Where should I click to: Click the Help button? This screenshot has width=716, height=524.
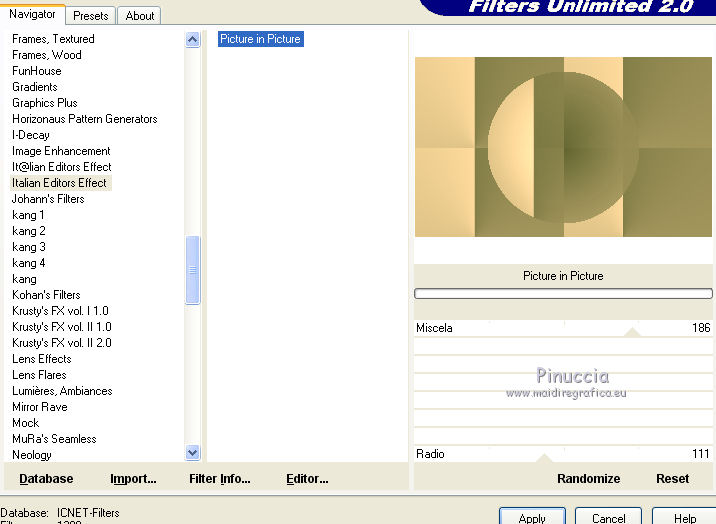684,517
